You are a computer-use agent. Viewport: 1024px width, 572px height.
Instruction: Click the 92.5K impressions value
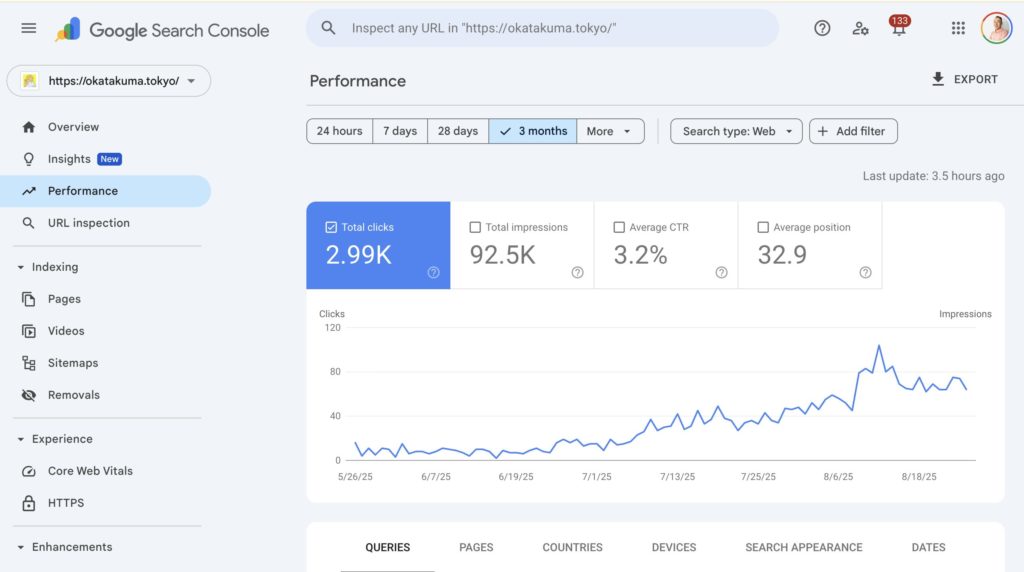[x=503, y=255]
